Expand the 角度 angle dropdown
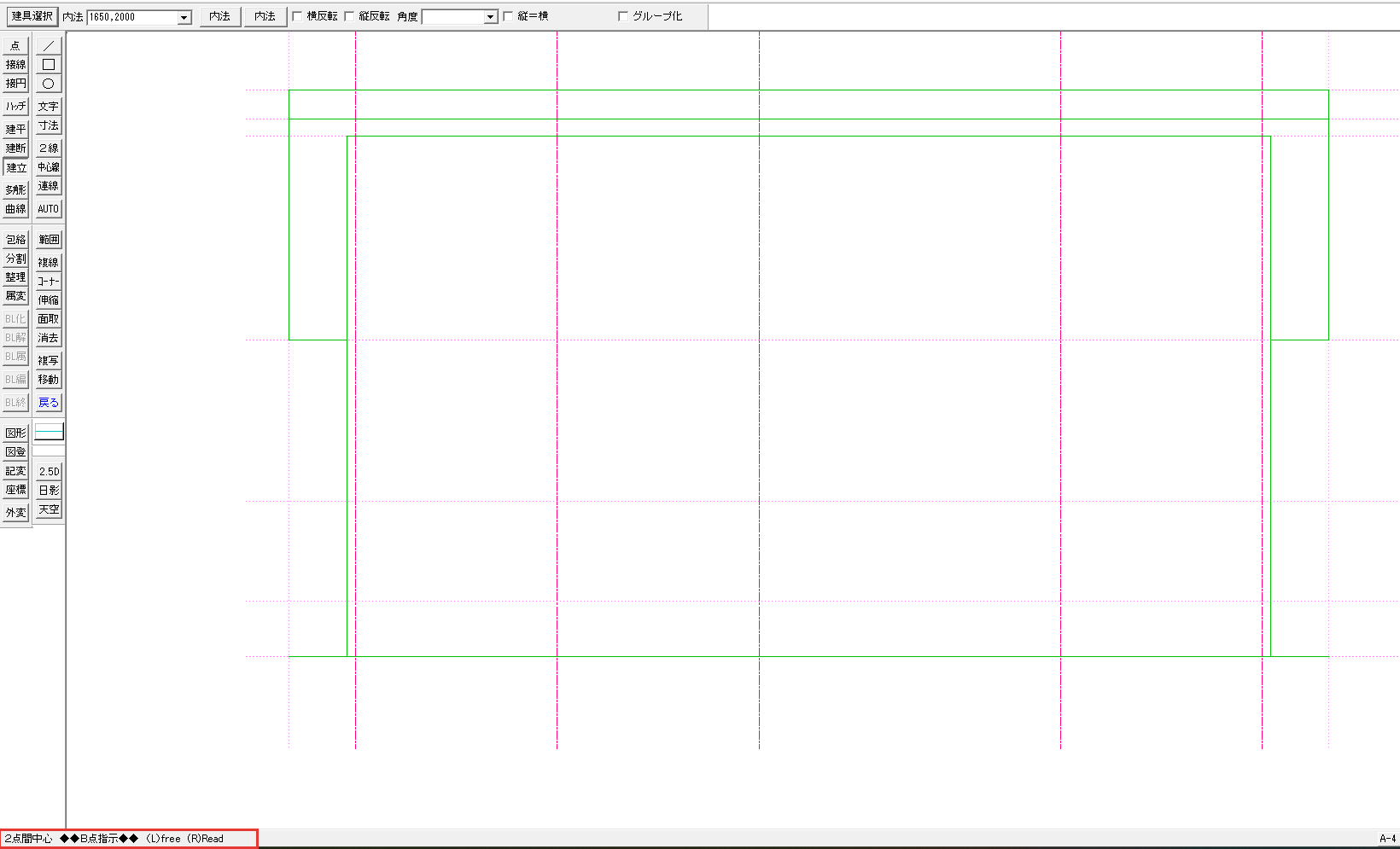Image resolution: width=1400 pixels, height=849 pixels. click(490, 17)
